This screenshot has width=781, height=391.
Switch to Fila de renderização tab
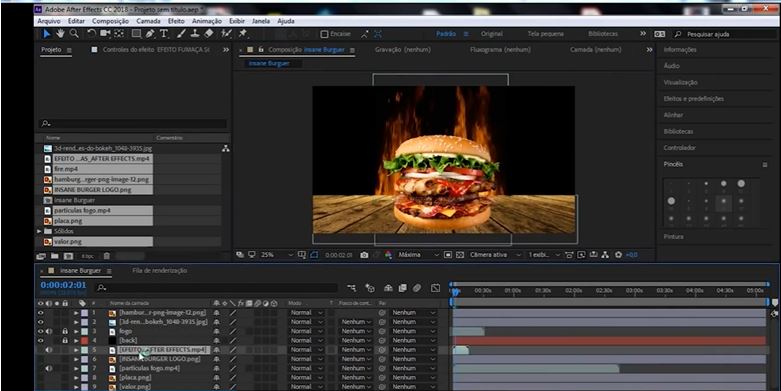(159, 270)
